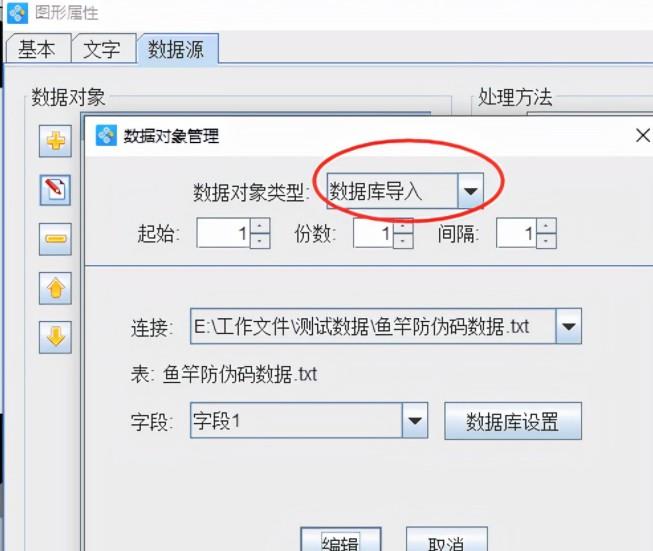Switch to the 文字 tab

point(102,49)
